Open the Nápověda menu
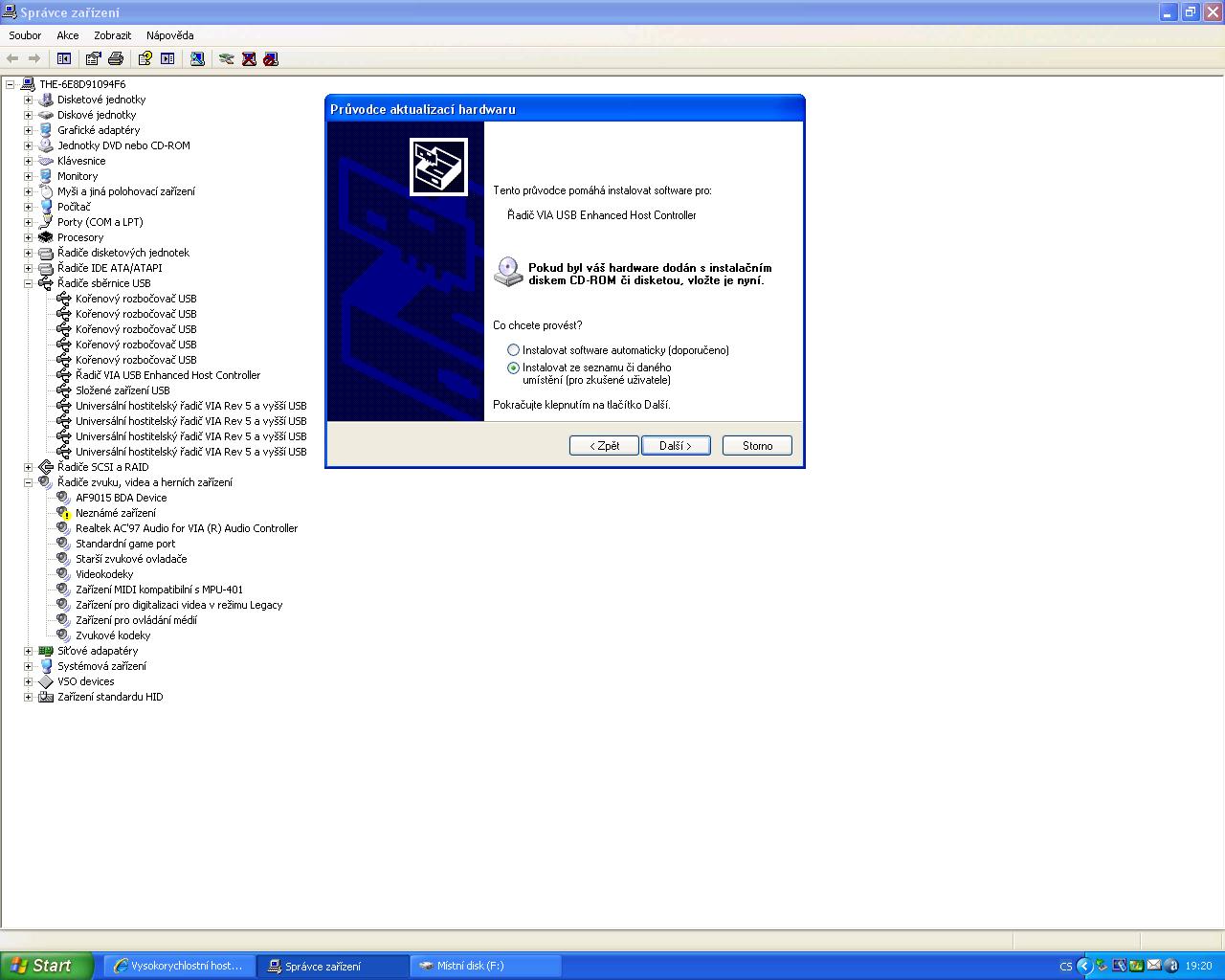The width and height of the screenshot is (1225, 980). click(x=170, y=35)
